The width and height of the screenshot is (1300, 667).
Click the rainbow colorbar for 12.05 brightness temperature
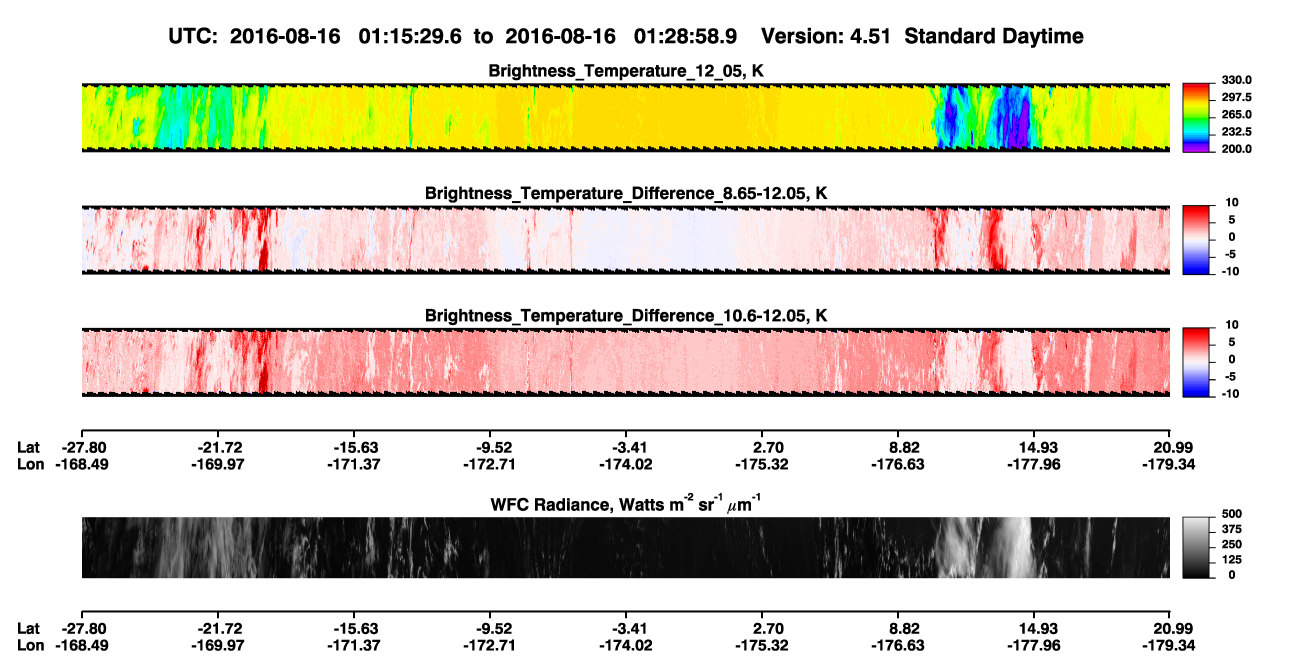click(1197, 117)
